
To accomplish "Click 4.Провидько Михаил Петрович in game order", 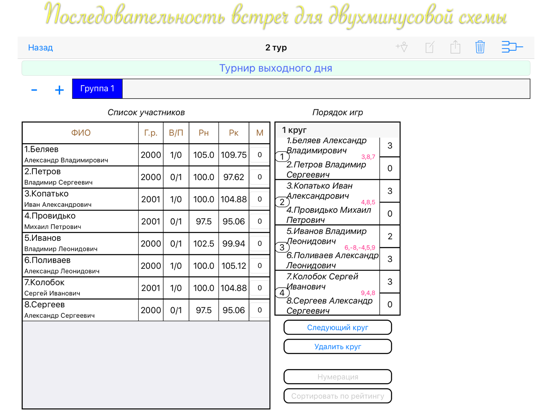I will click(329, 215).
